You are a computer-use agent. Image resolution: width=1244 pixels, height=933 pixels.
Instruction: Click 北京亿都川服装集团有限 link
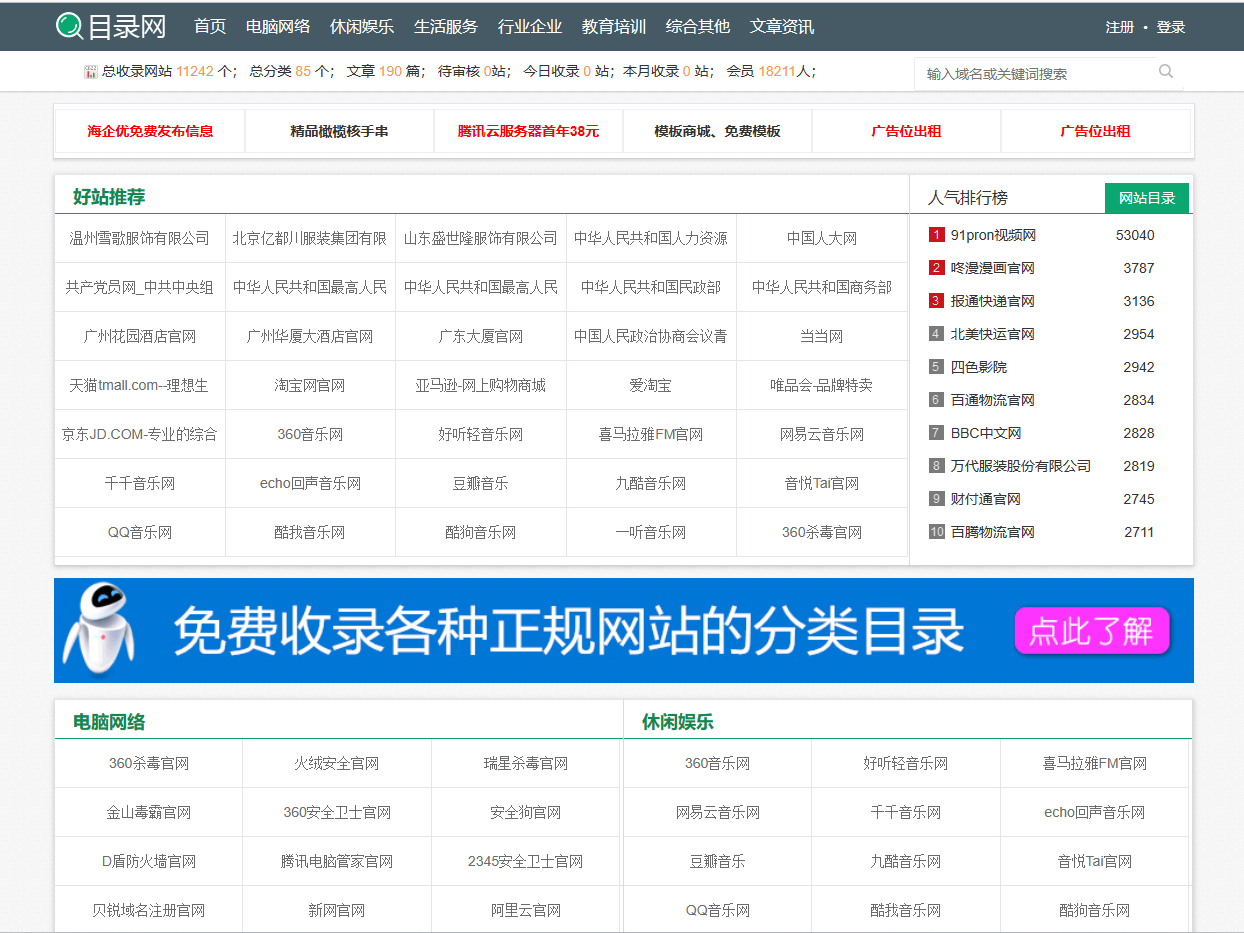310,238
